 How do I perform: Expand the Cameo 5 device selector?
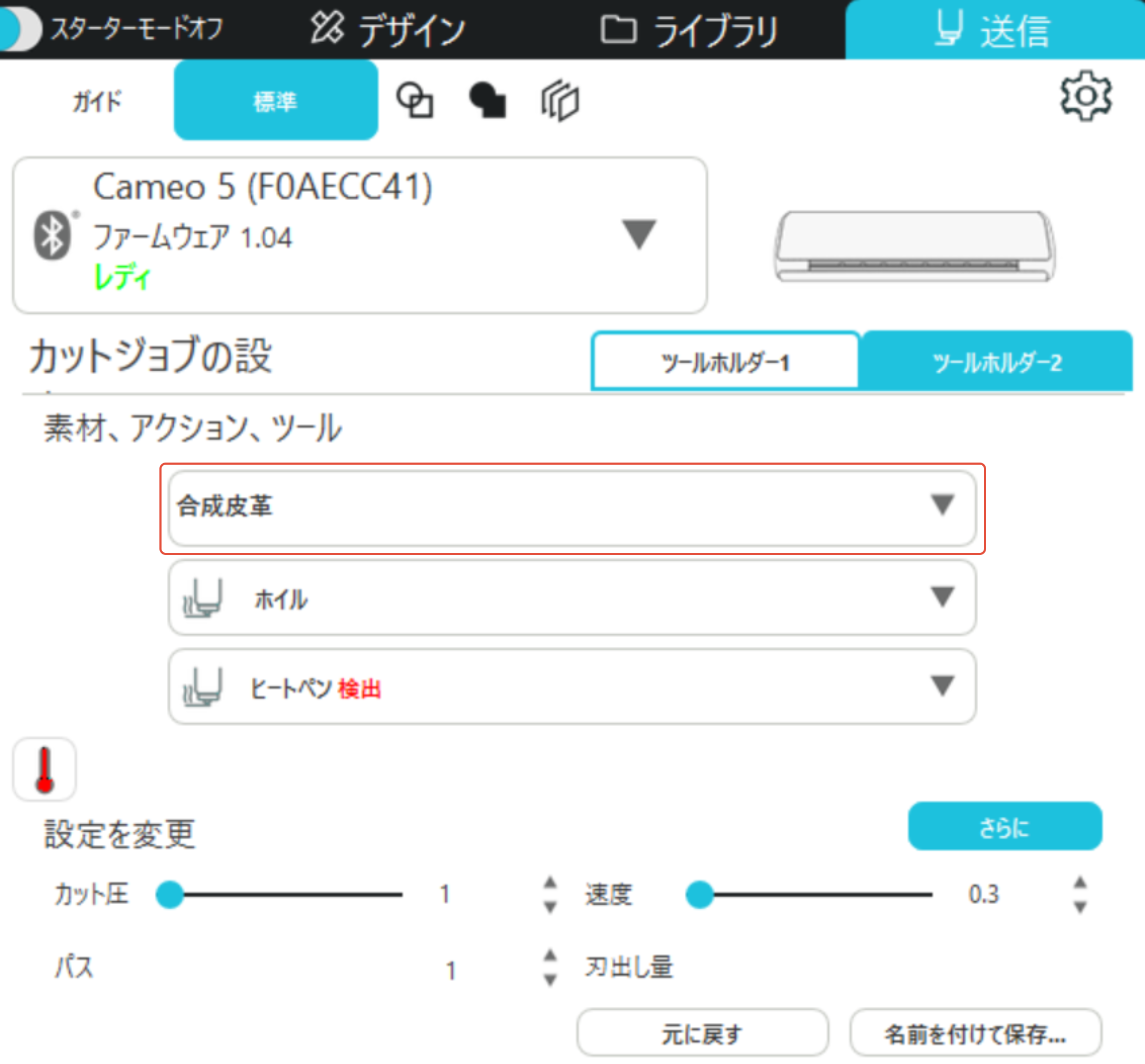coord(638,234)
